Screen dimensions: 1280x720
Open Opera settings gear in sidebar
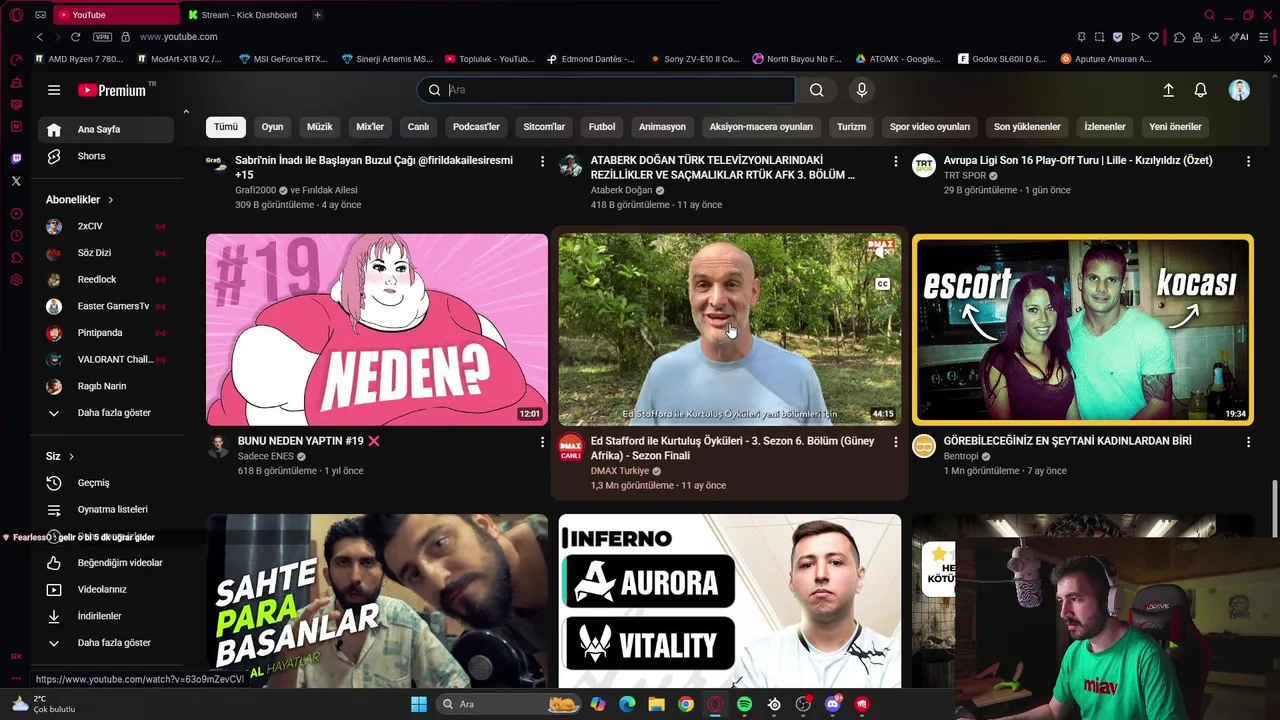[x=16, y=280]
